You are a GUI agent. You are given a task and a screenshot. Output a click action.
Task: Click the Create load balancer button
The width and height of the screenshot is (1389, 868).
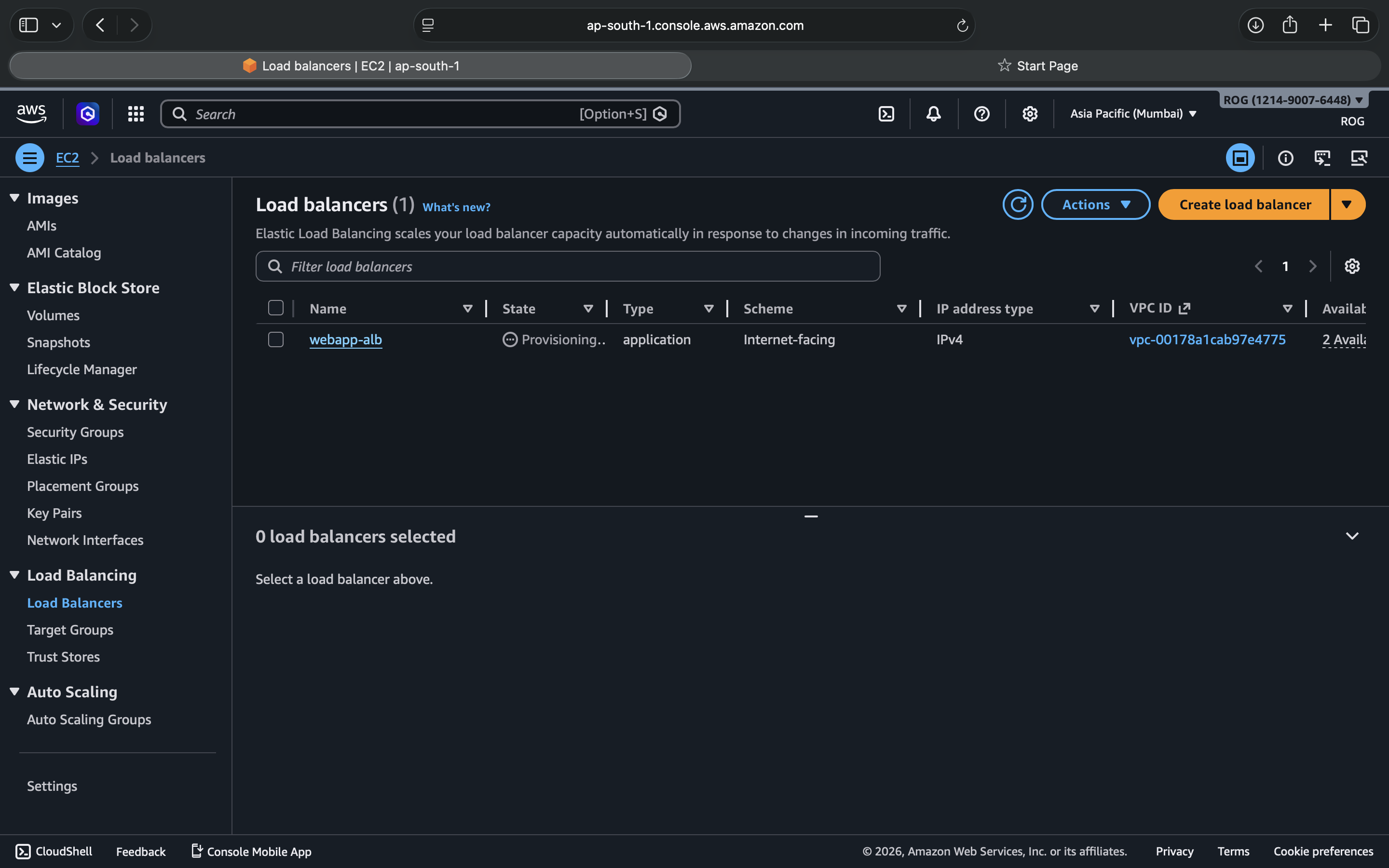click(1244, 204)
